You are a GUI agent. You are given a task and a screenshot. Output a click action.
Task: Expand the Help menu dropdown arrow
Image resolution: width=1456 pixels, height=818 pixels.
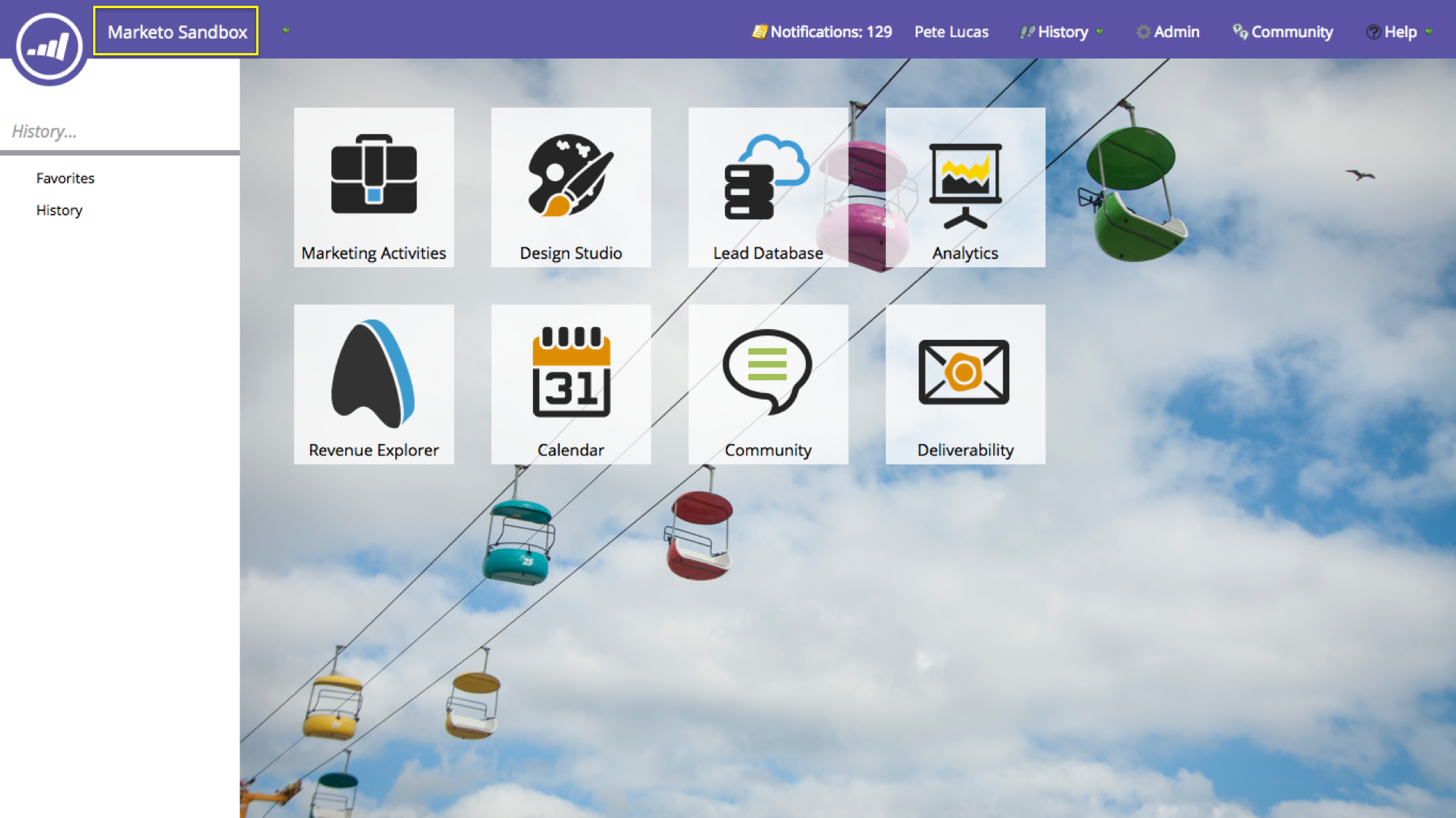point(1428,32)
